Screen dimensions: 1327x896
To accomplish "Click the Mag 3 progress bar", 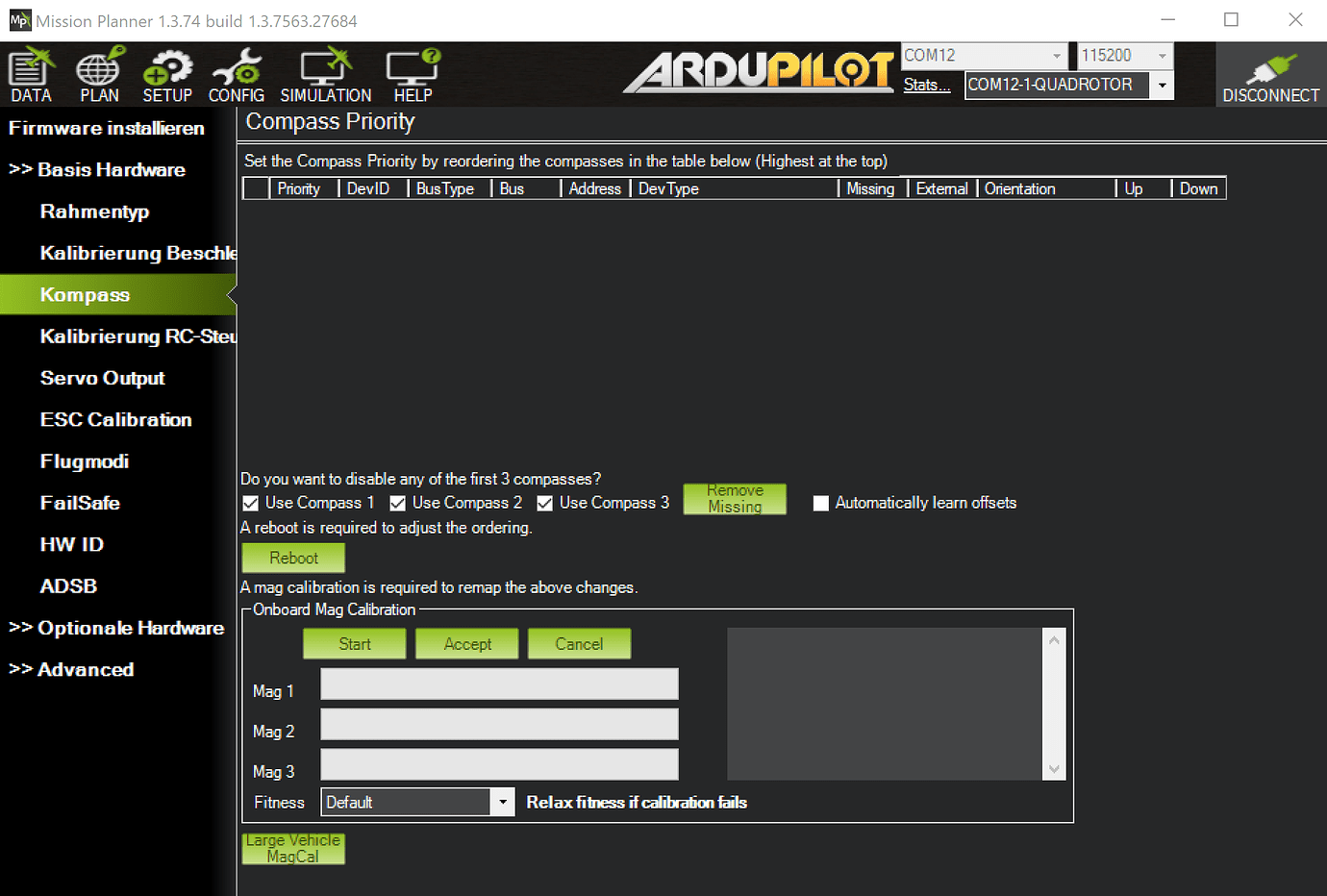I will pyautogui.click(x=499, y=765).
